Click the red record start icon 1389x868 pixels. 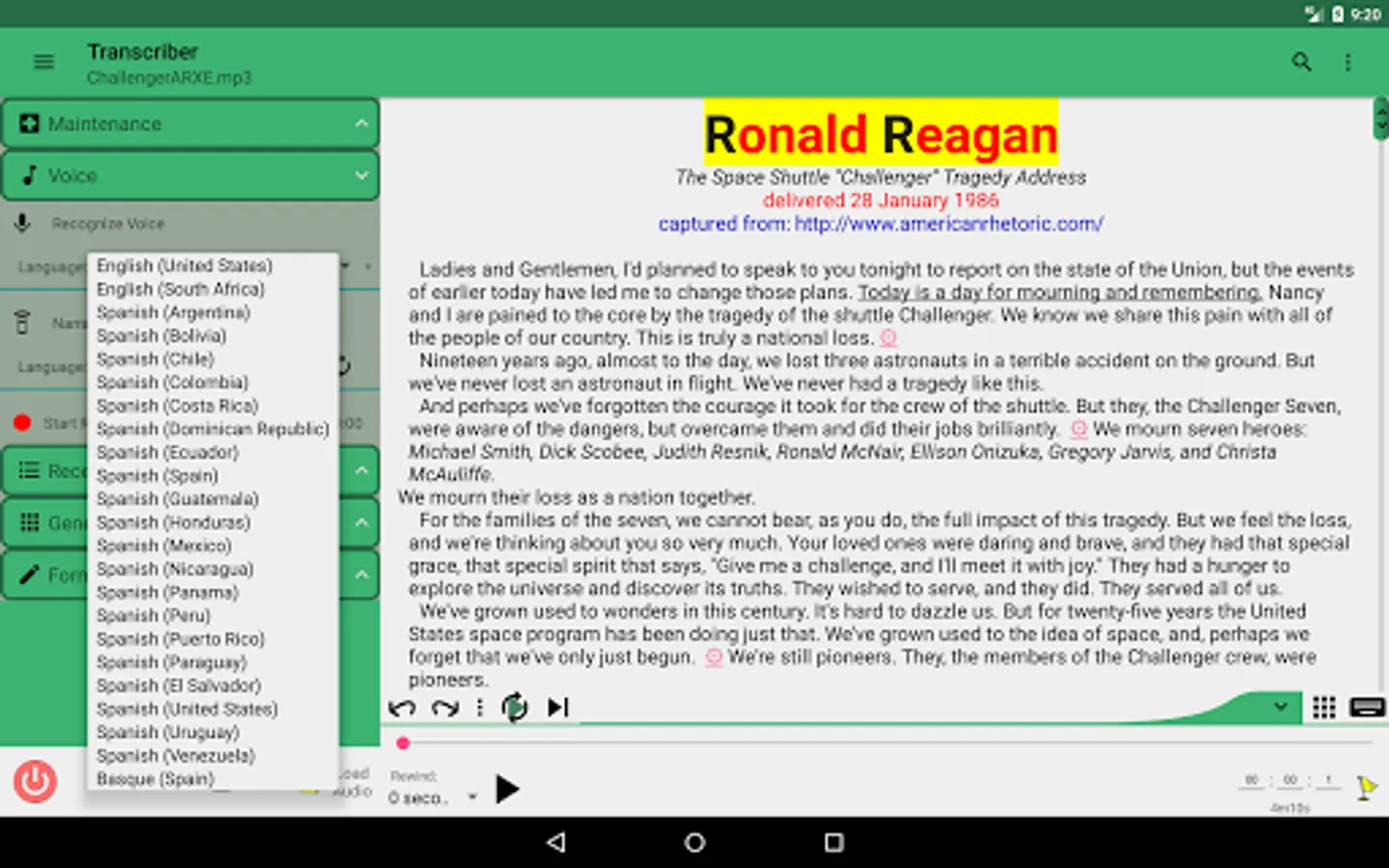pyautogui.click(x=22, y=422)
